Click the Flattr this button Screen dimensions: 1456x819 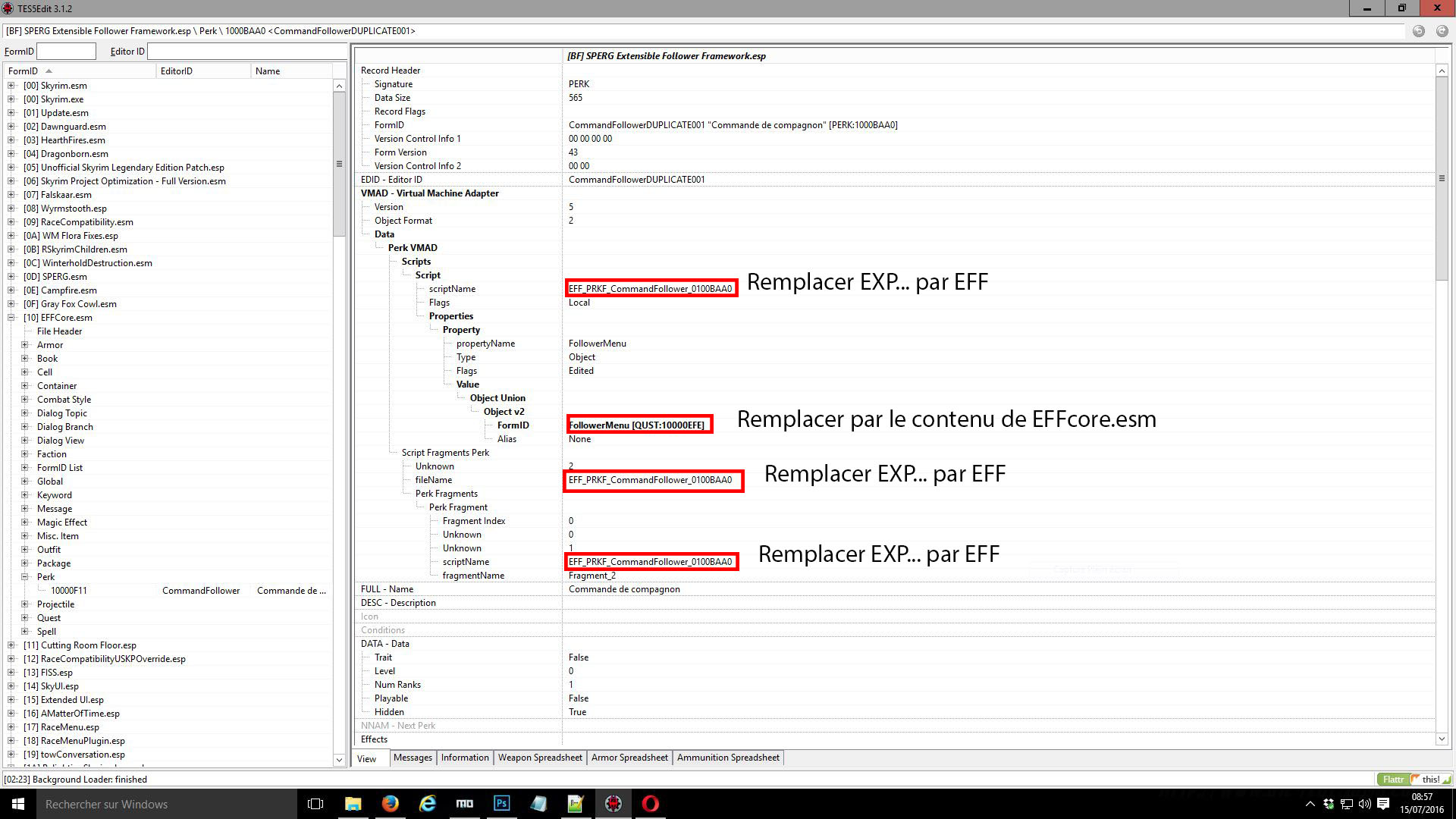tap(1414, 779)
